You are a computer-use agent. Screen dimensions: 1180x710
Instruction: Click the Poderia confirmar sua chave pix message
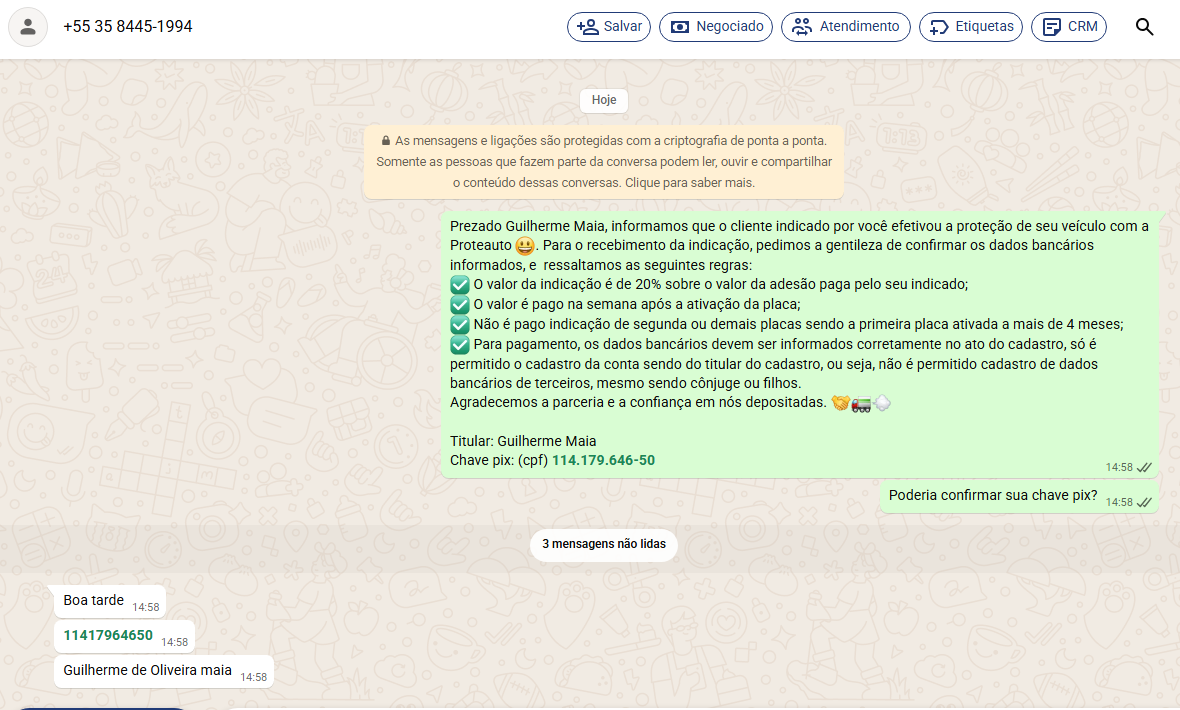click(x=992, y=495)
